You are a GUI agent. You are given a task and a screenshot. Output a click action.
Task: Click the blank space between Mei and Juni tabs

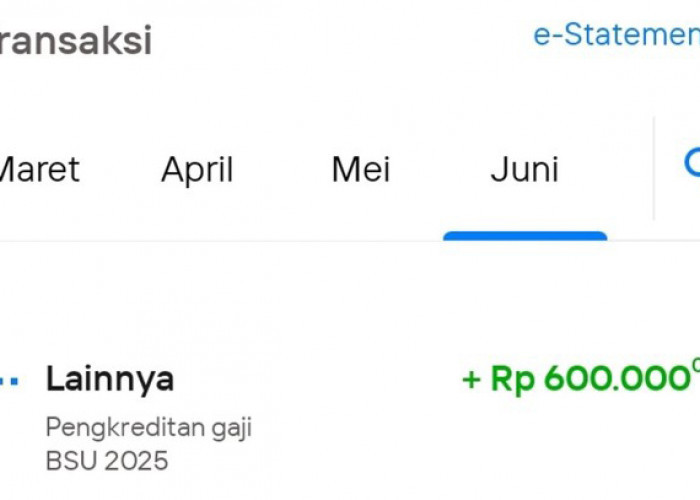point(440,169)
